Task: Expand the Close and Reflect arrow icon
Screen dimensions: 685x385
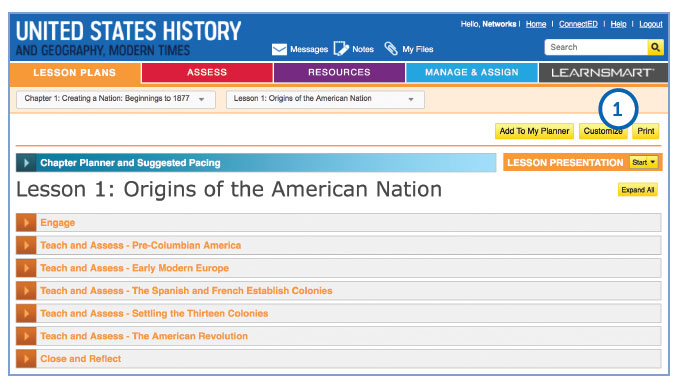Action: 26,359
